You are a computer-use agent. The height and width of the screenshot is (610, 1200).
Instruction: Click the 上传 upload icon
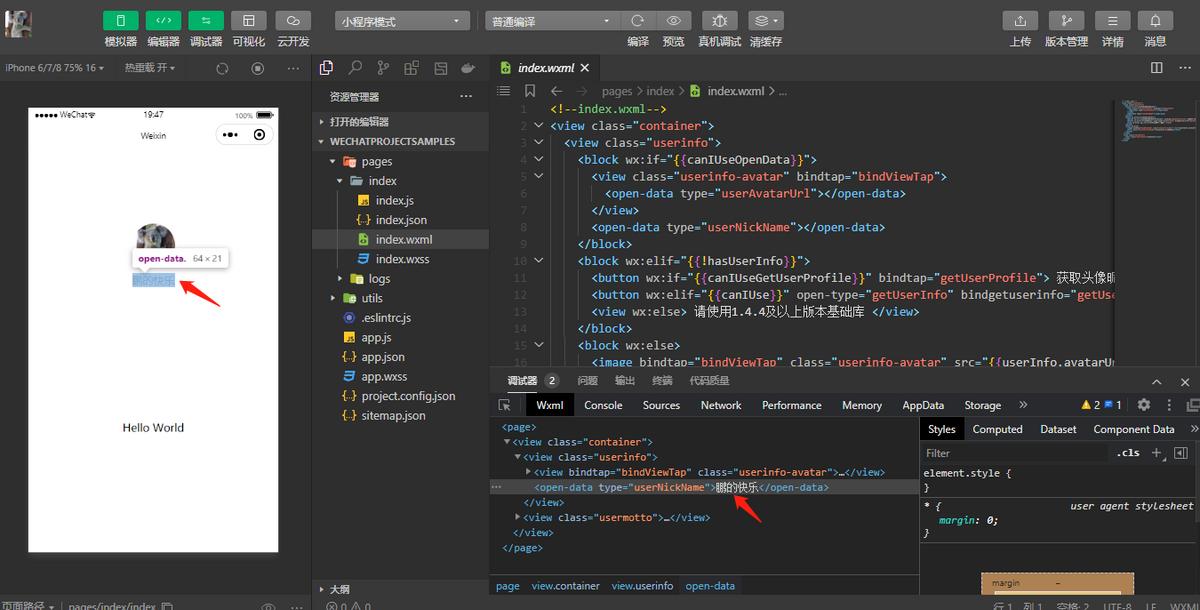tap(1020, 21)
